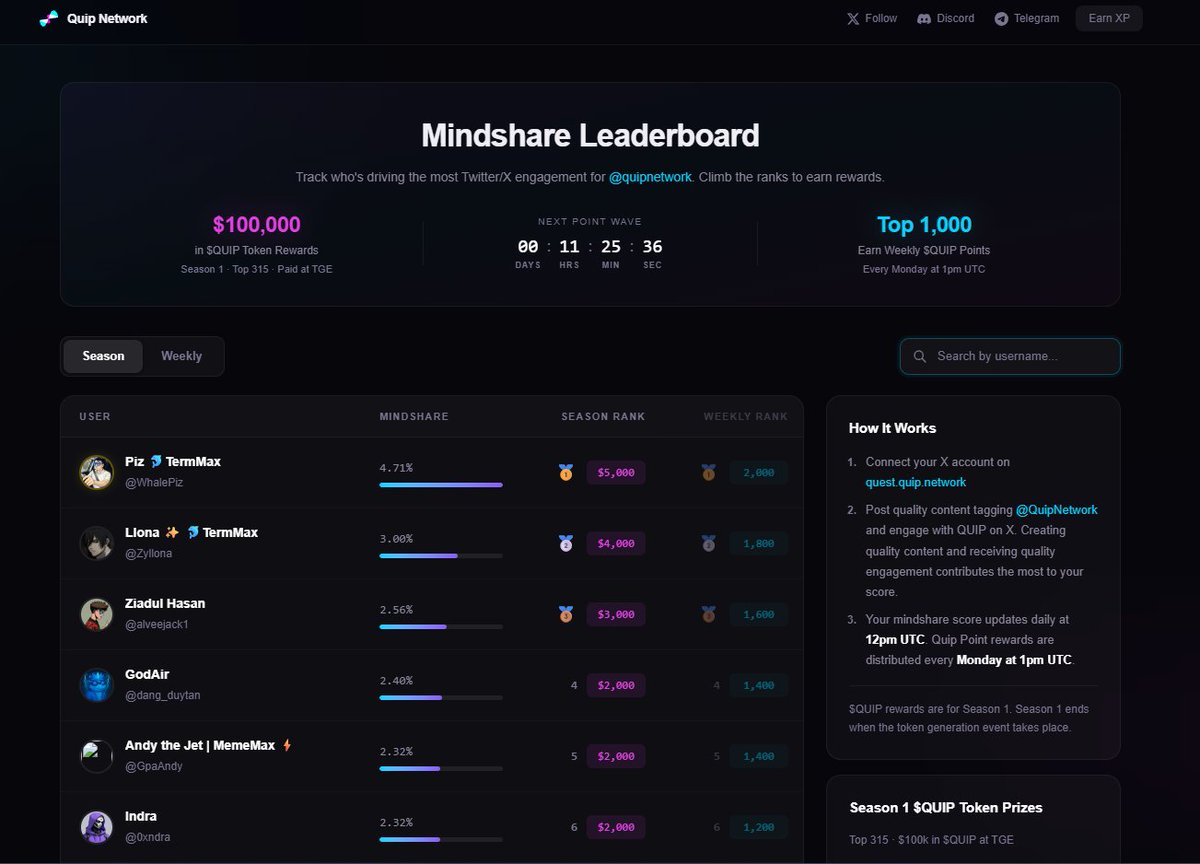Open the @quipnetwork link in subtitle
Image resolution: width=1200 pixels, height=864 pixels.
pos(650,177)
